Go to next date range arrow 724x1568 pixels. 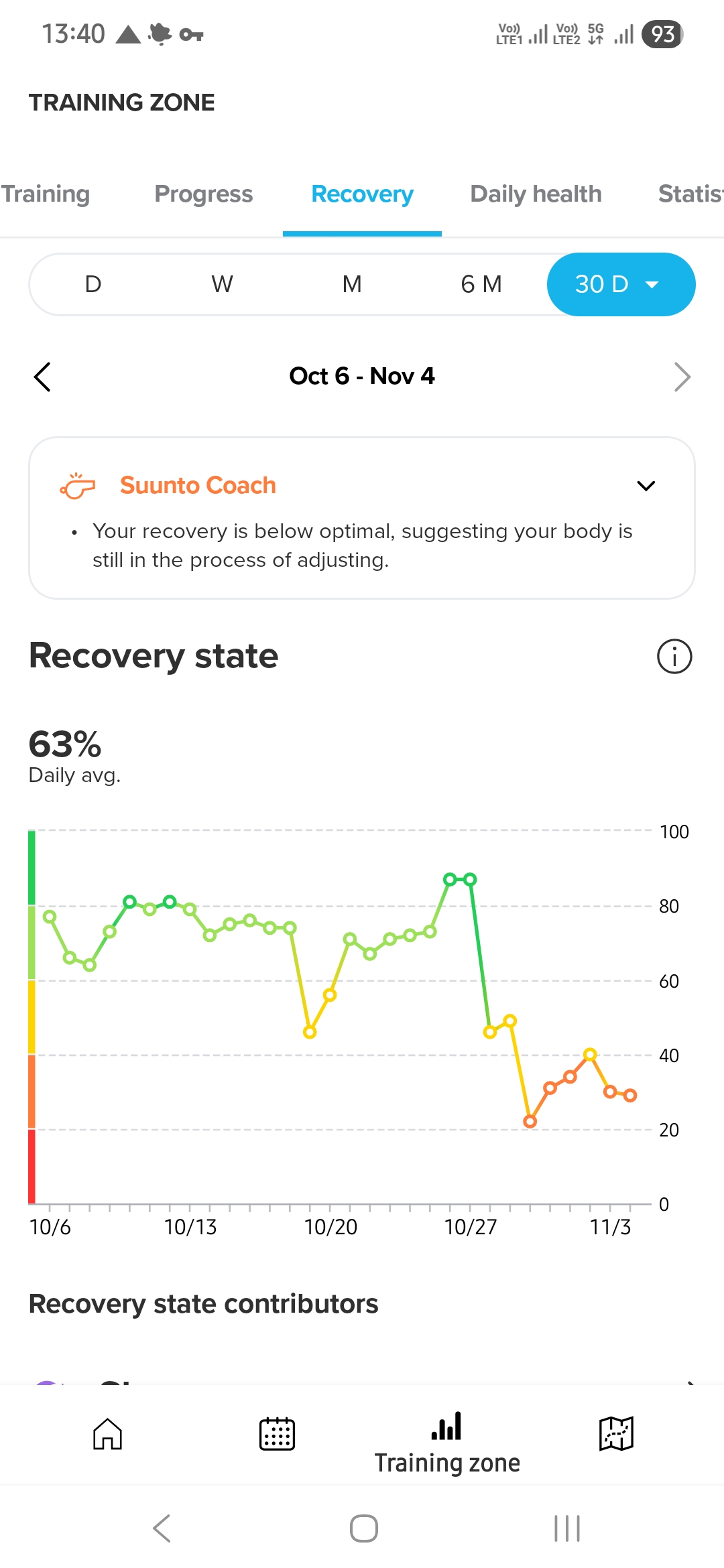[x=682, y=377]
